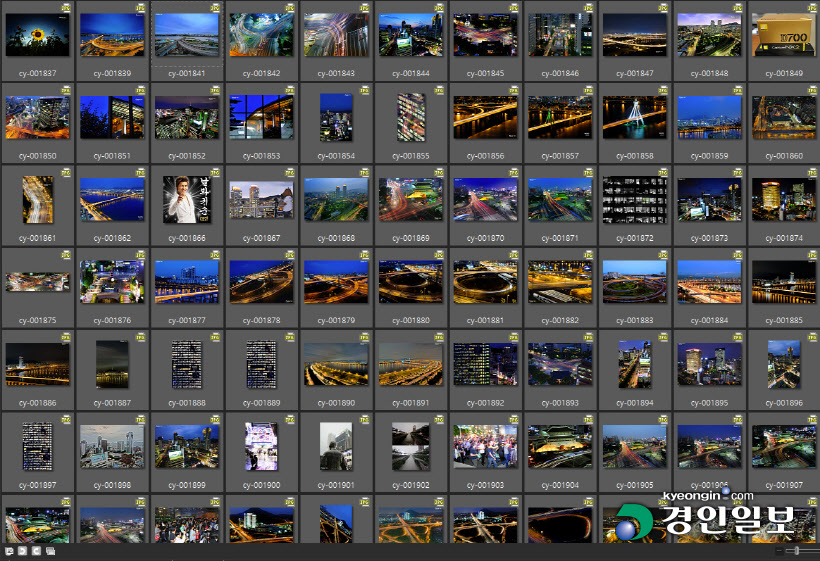The width and height of the screenshot is (820, 561).
Task: Open the portrait of man thumbnail cy-001866
Action: [x=185, y=199]
